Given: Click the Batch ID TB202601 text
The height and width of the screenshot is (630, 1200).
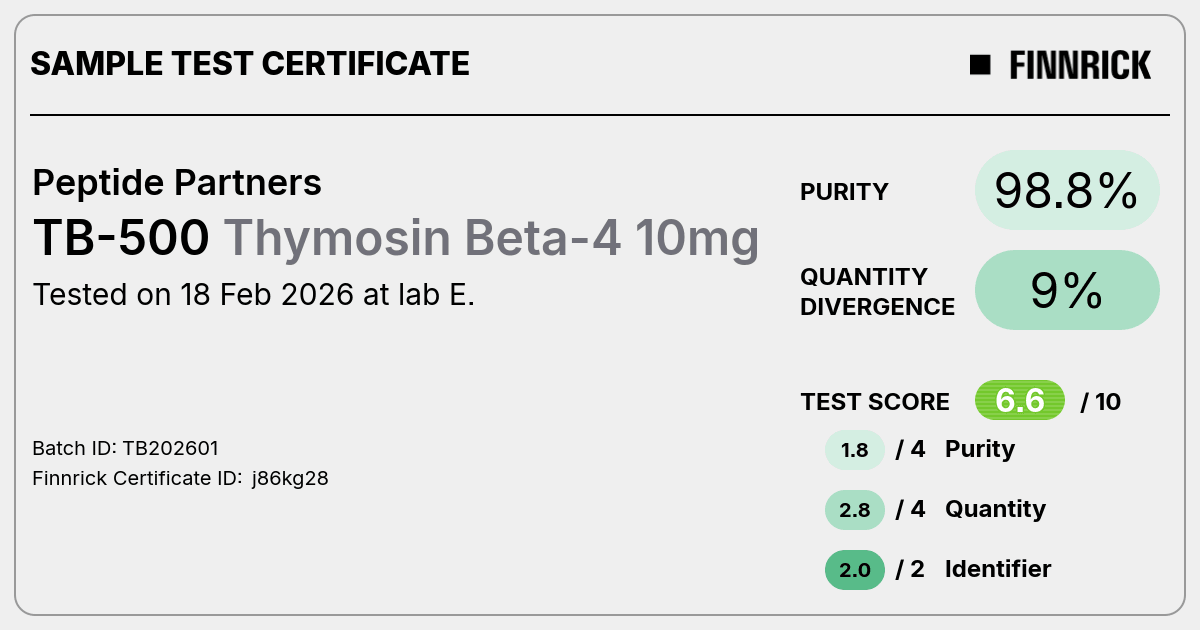Looking at the screenshot, I should 125,448.
